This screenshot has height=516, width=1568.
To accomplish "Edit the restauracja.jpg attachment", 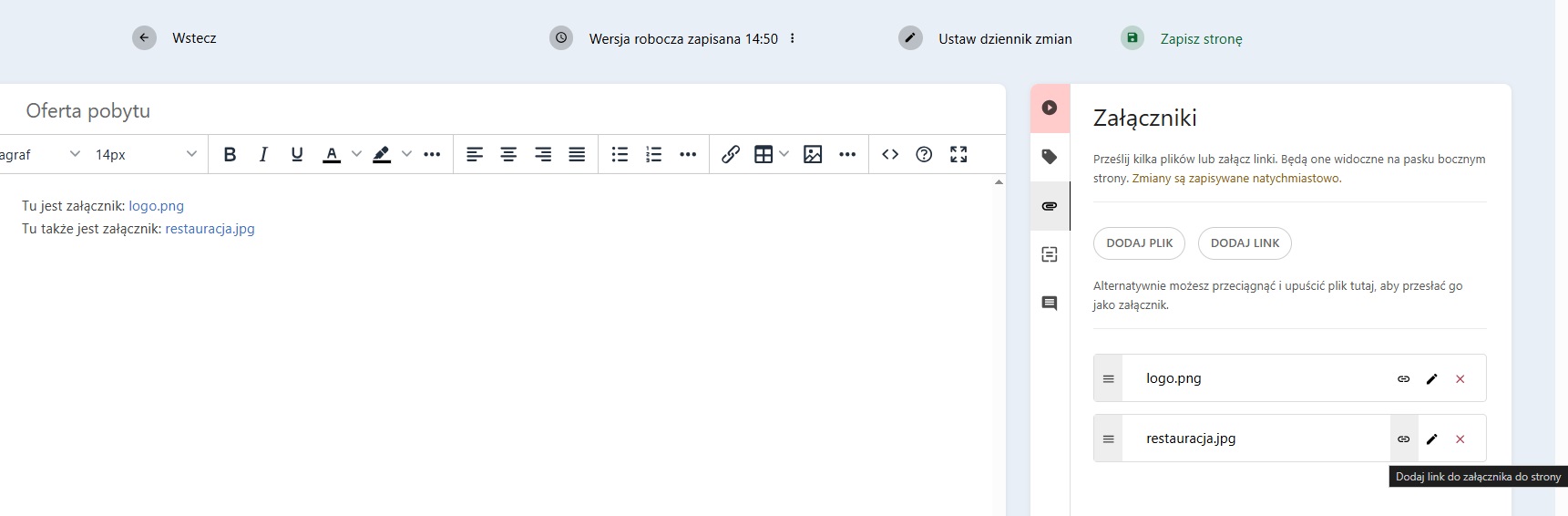I will coord(1431,439).
